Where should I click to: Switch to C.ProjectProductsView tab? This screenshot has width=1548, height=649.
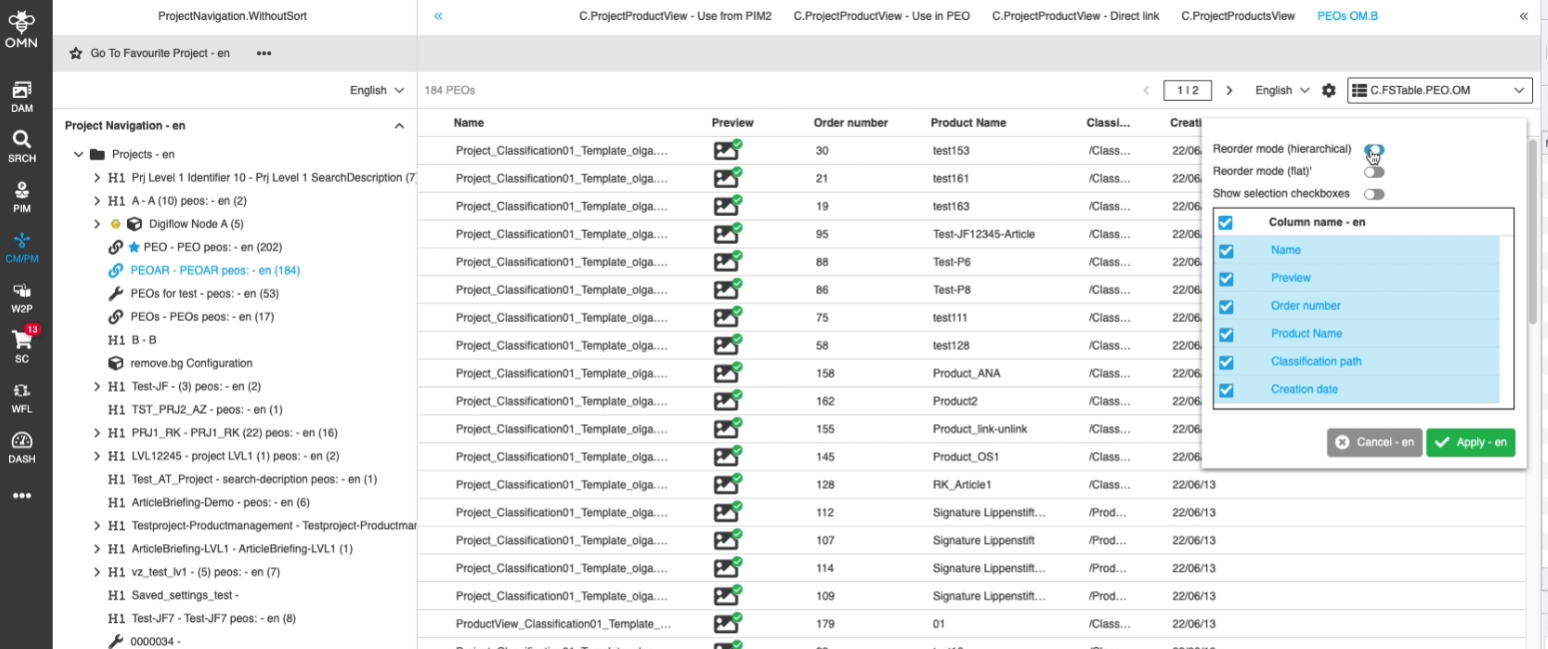click(x=1238, y=16)
